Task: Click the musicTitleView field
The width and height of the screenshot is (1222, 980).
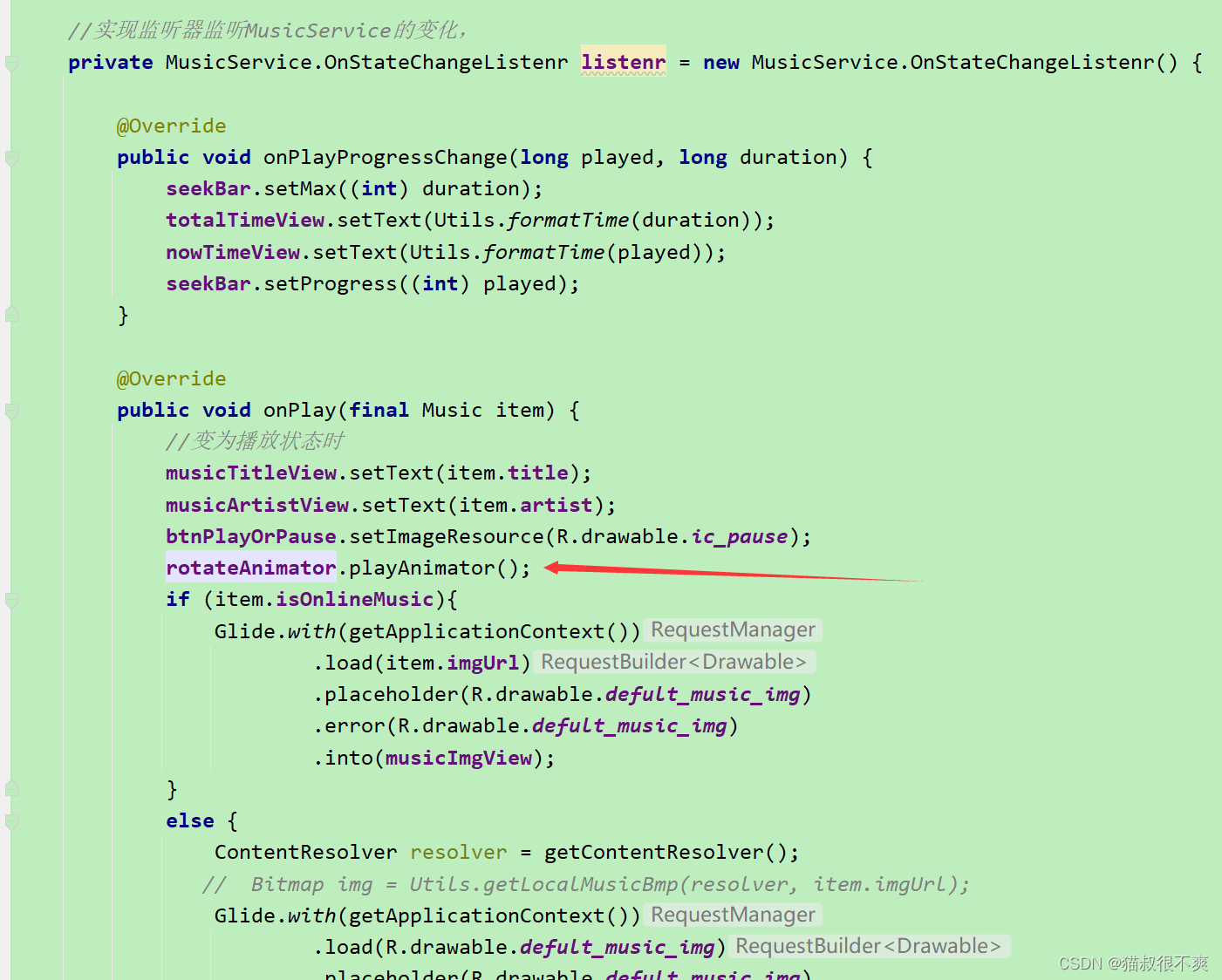Action: [251, 473]
